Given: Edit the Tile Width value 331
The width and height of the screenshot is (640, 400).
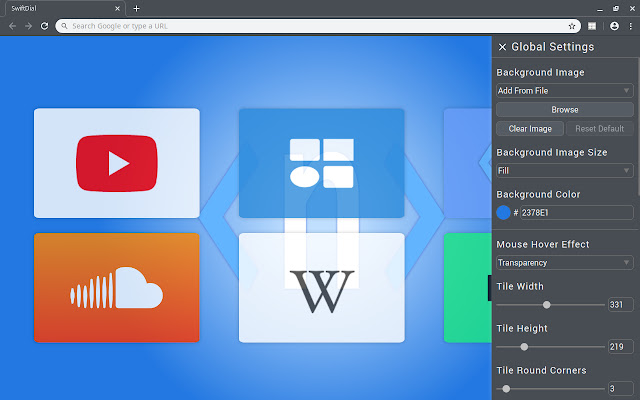Looking at the screenshot, I should pos(620,304).
